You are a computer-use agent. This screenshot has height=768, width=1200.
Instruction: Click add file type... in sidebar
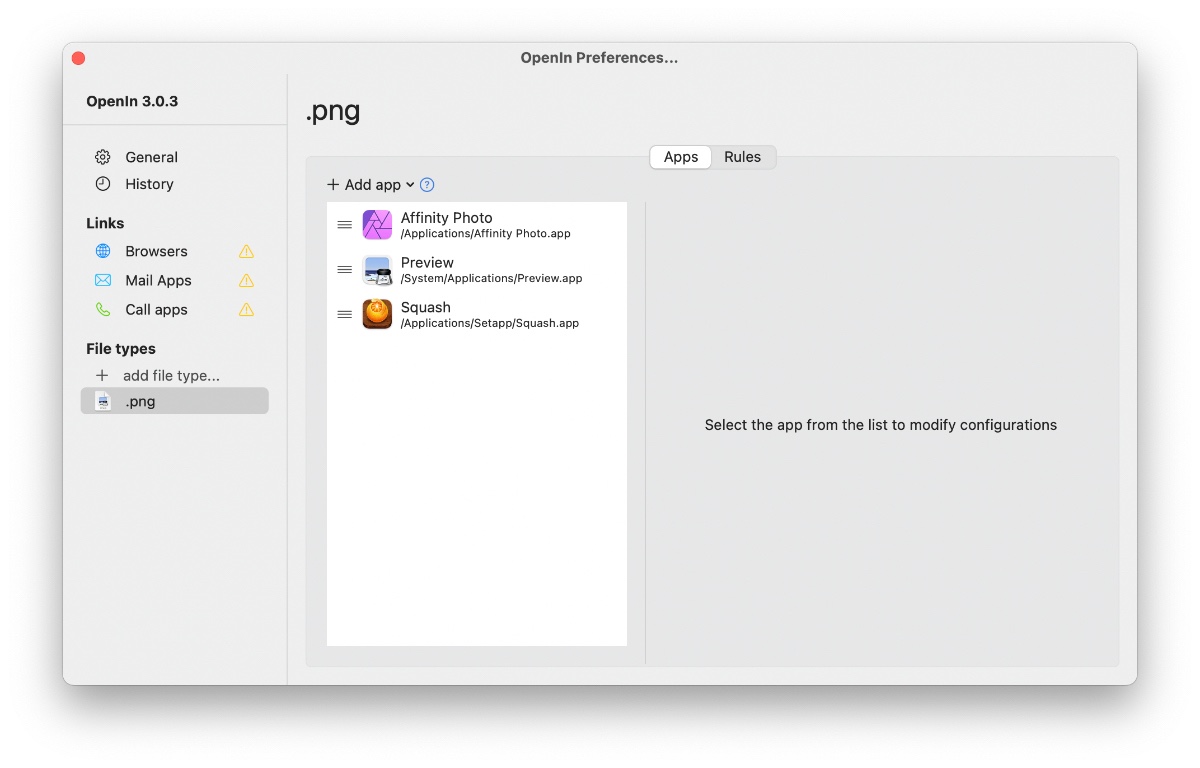click(x=171, y=375)
